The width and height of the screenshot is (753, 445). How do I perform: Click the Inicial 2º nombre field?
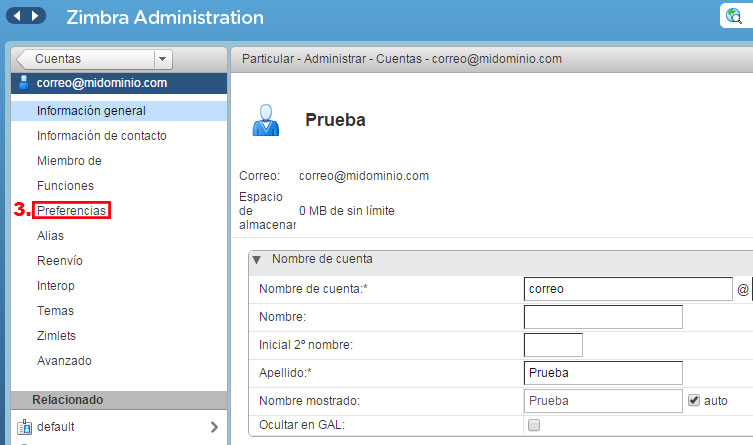(553, 345)
